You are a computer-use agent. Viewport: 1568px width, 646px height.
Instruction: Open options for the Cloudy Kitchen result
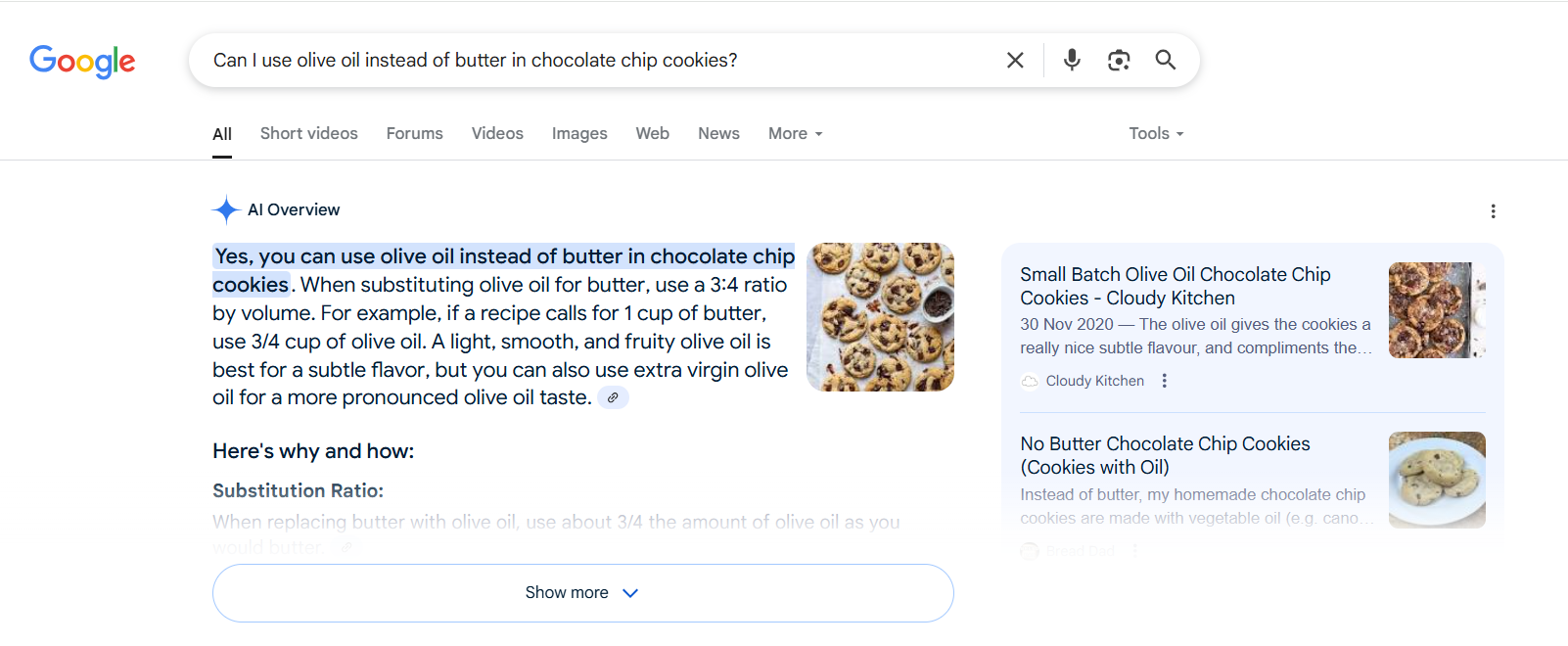pyautogui.click(x=1164, y=381)
